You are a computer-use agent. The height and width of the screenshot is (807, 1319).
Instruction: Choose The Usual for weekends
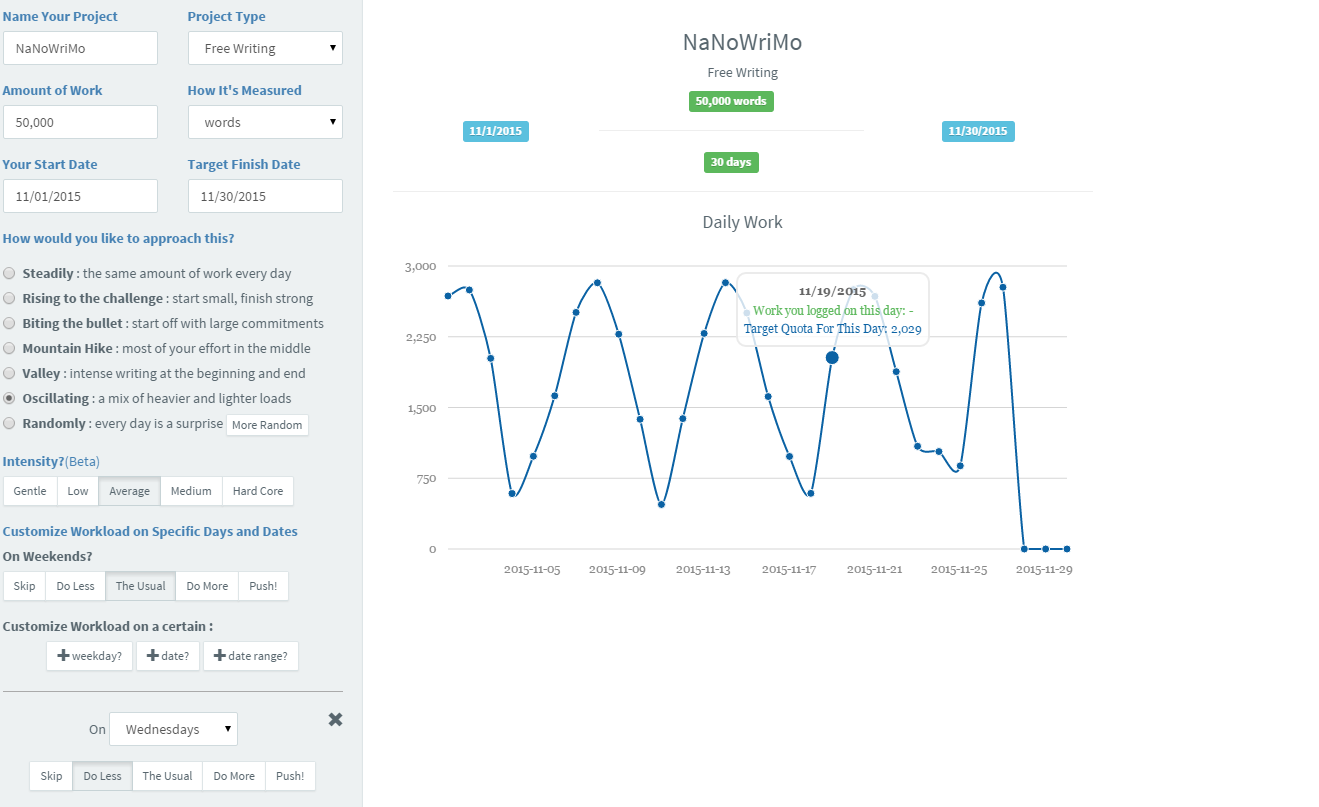point(141,586)
